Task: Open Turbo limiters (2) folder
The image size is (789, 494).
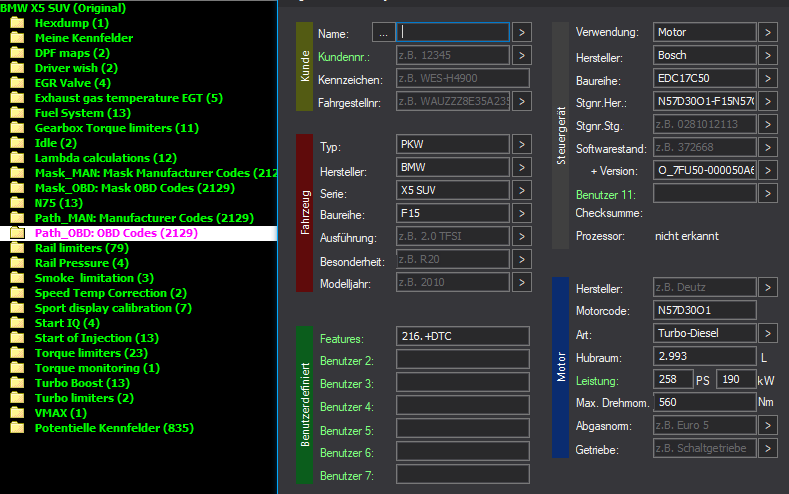Action: (x=84, y=398)
